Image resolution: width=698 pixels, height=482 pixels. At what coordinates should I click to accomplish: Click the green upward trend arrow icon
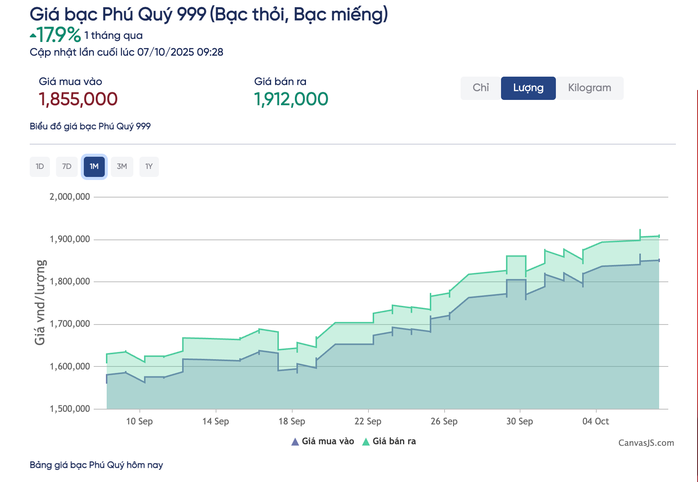pyautogui.click(x=33, y=36)
